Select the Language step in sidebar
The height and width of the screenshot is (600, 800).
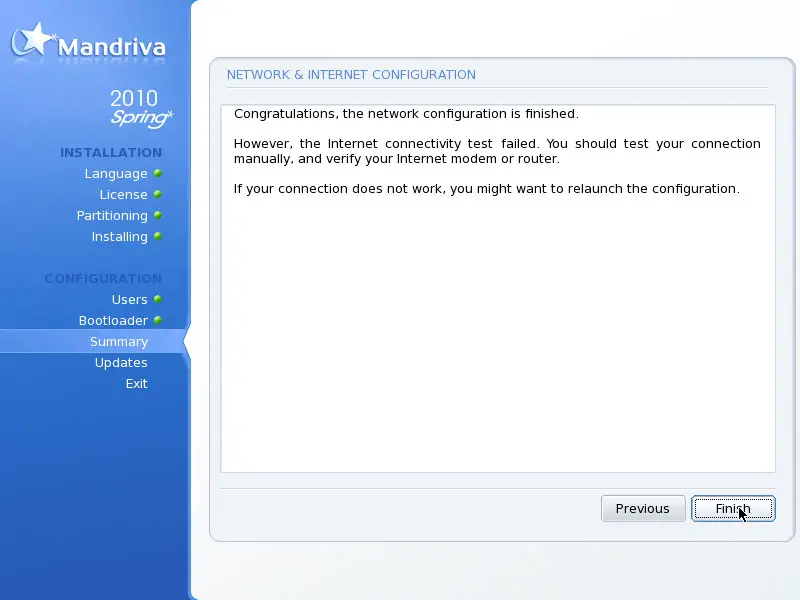(x=116, y=174)
